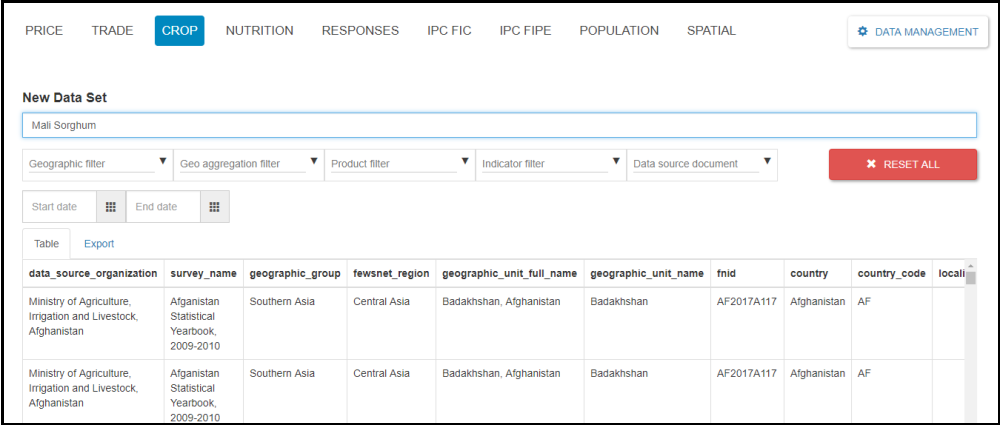The width and height of the screenshot is (1000, 425).
Task: Click the data set name field
Action: [x=498, y=126]
